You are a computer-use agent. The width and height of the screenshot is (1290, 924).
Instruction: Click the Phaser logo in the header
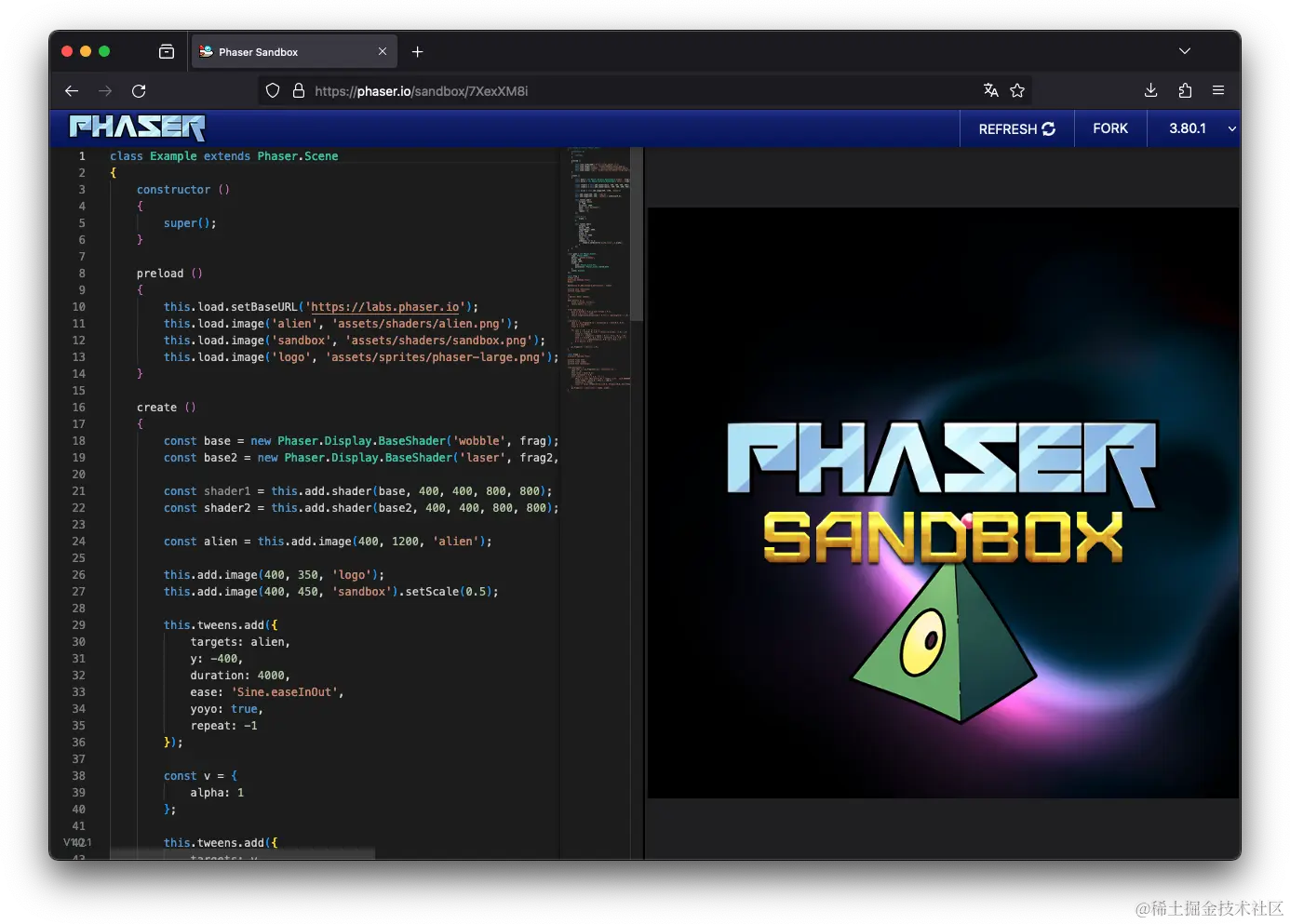[x=137, y=127]
